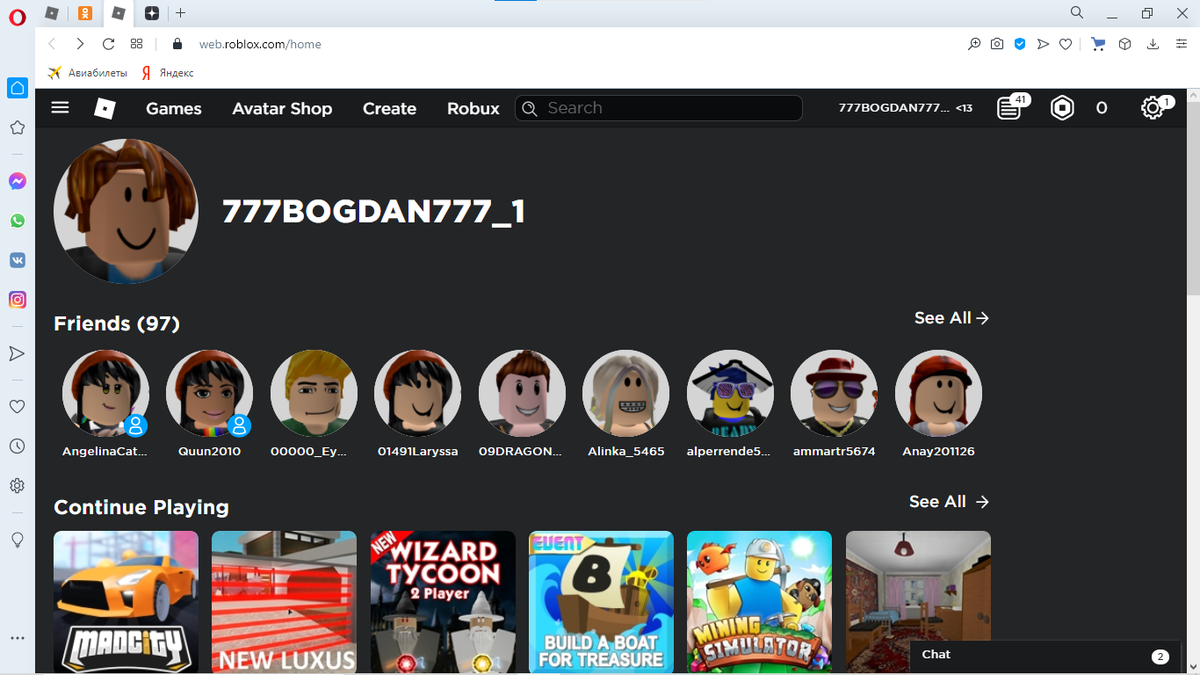Screen dimensions: 1200x675
Task: Click the search-in-tabs magnifier at the top right
Action: 1077,13
